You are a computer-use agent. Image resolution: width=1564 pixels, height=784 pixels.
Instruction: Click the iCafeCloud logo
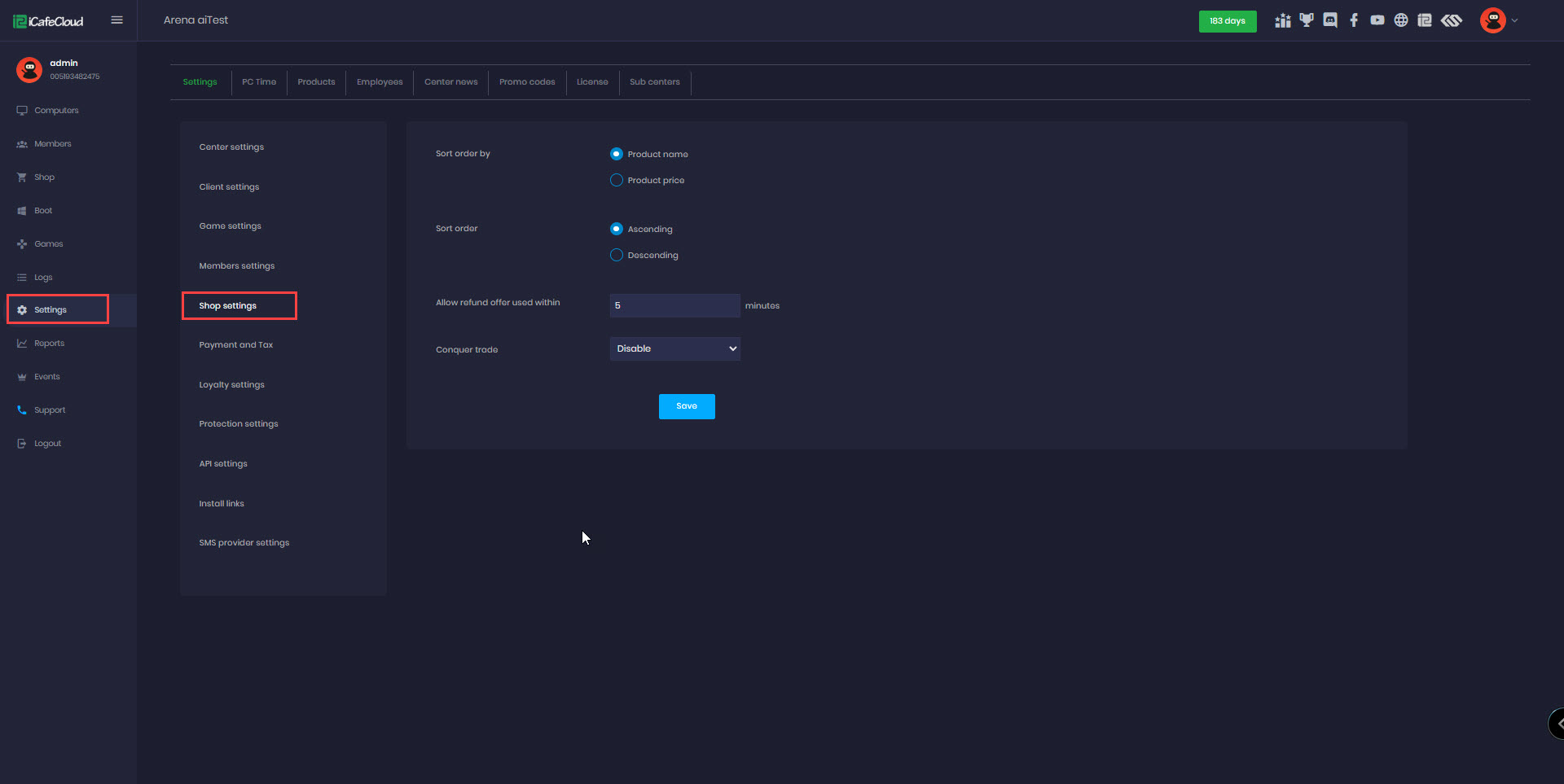pos(49,21)
